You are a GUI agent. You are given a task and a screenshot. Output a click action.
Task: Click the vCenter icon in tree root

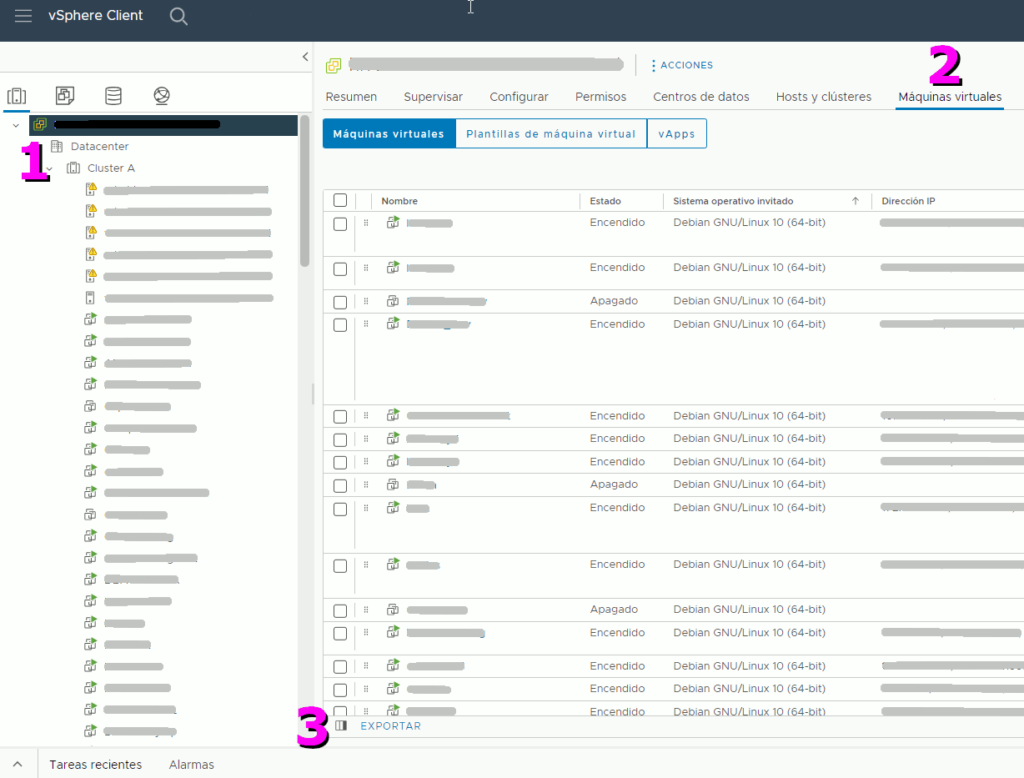pyautogui.click(x=40, y=124)
